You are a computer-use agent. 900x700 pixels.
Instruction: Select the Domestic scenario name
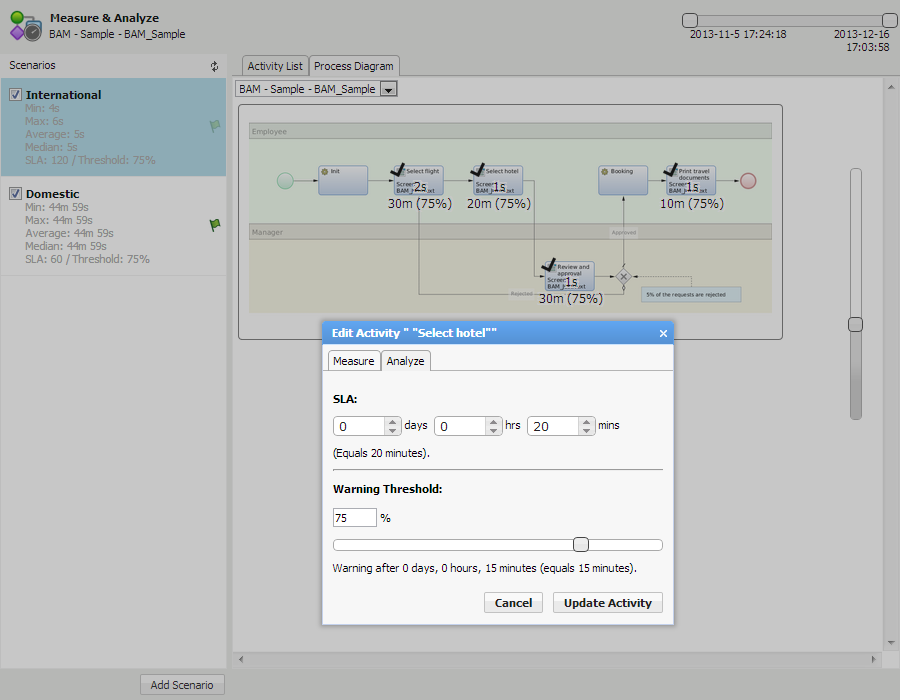52,194
